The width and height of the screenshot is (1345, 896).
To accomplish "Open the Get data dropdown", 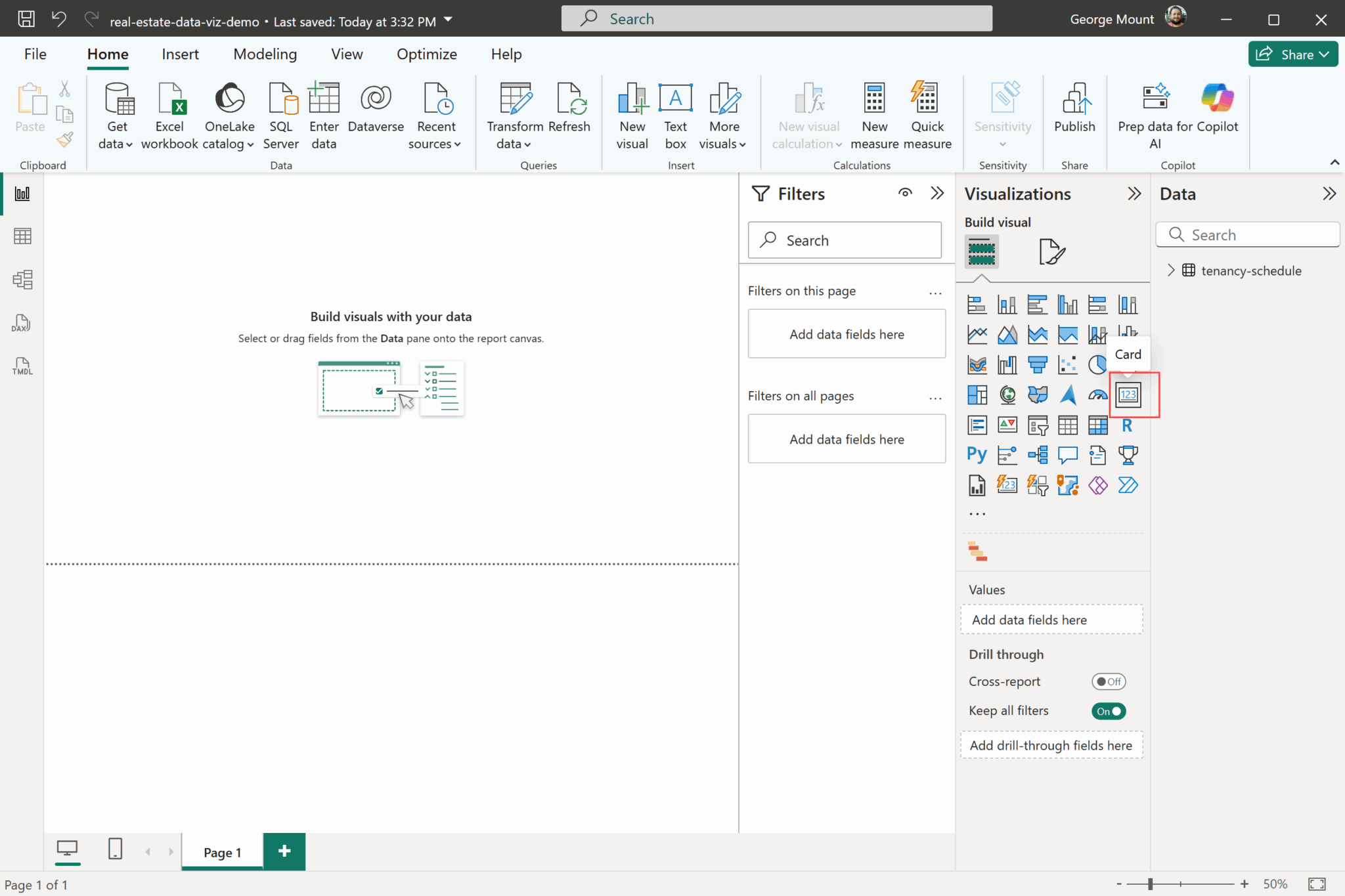I will click(x=116, y=144).
